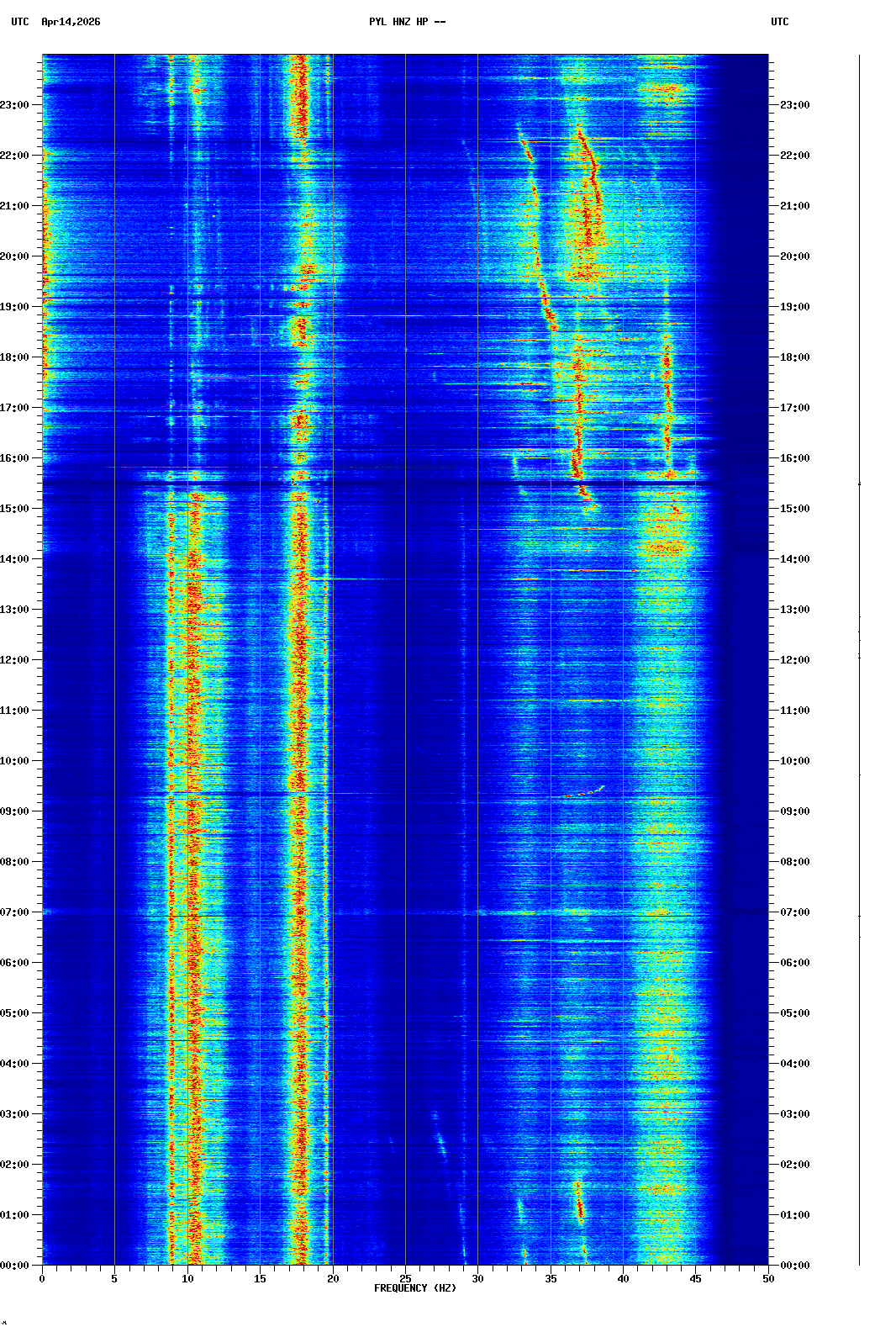The width and height of the screenshot is (896, 1332).
Task: Click the 50 Hz frequency tick label
Action: point(768,1279)
